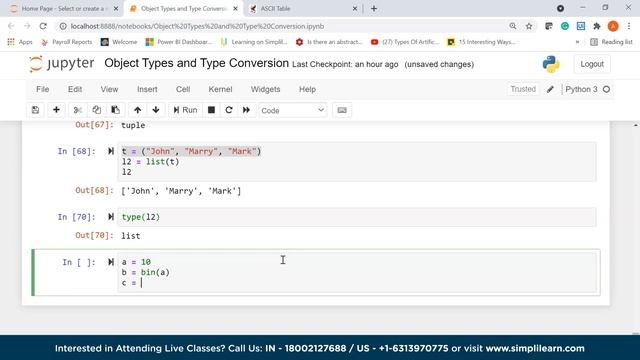The width and height of the screenshot is (640, 360).
Task: Click into the code cell containing type(l2)
Action: pos(357,217)
